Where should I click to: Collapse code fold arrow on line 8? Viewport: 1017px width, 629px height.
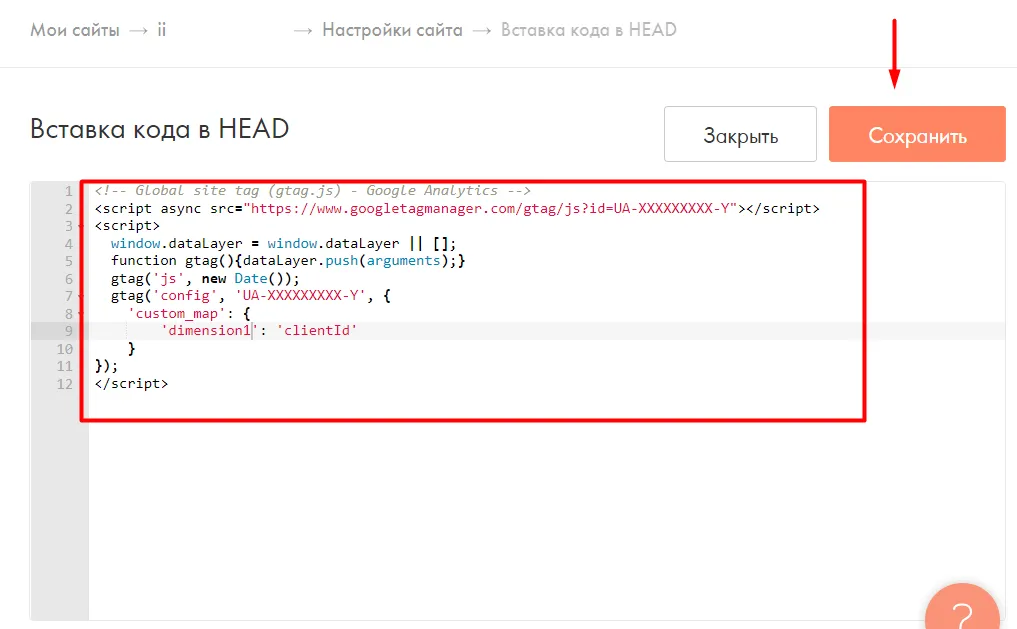(80, 314)
